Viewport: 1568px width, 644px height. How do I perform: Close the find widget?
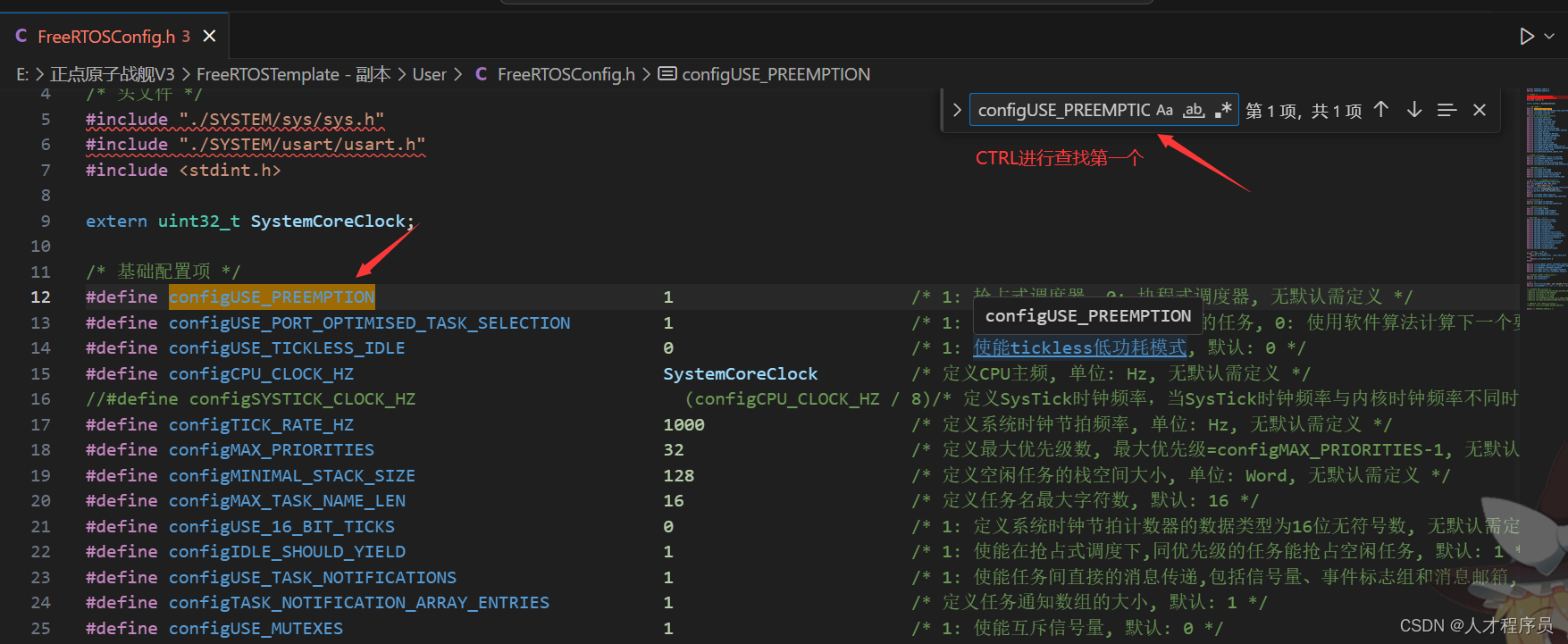tap(1480, 110)
